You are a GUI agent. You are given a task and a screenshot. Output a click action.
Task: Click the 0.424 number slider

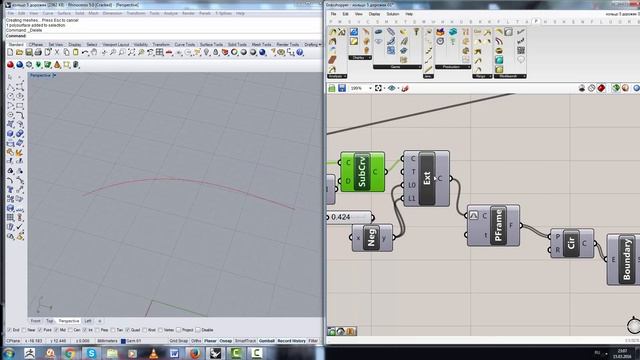350,217
